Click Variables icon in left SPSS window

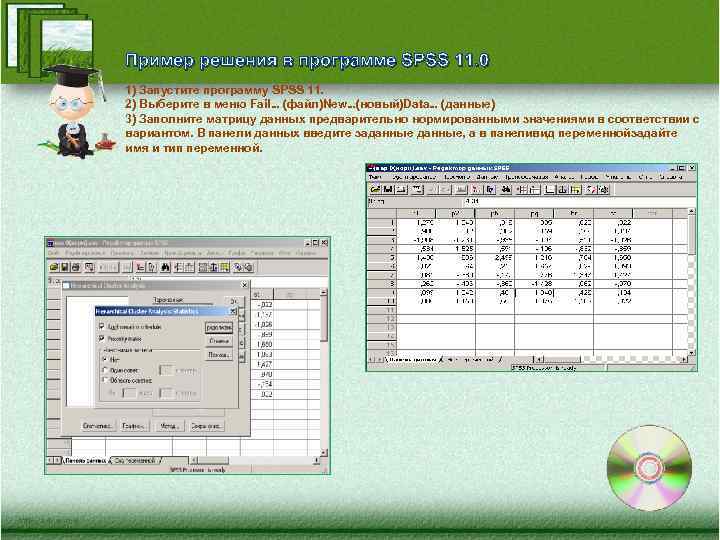152,267
